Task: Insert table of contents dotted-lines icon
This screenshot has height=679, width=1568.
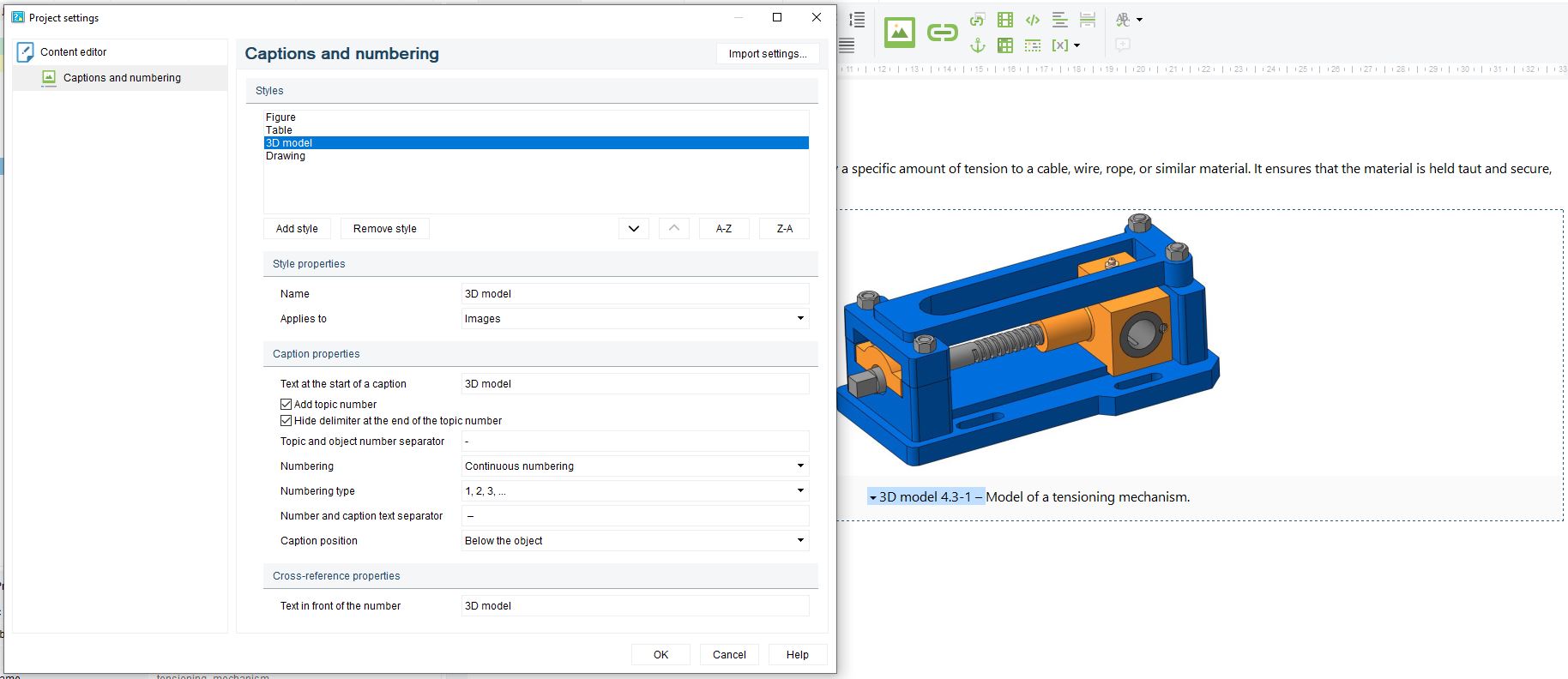Action: (1033, 45)
